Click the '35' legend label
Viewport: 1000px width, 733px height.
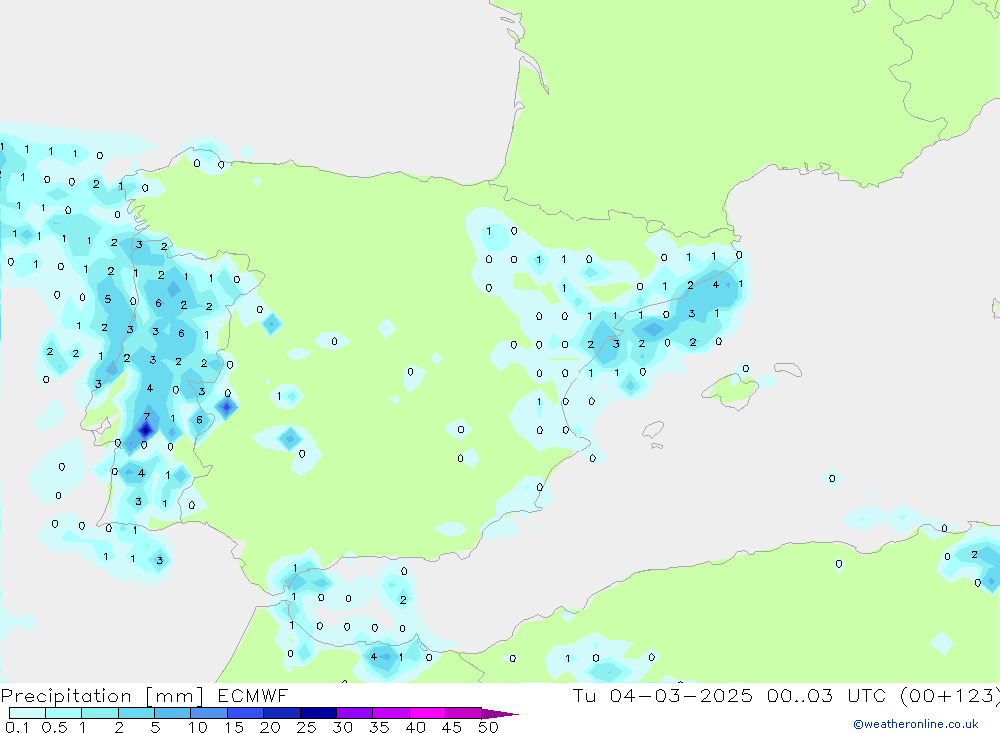point(379,727)
